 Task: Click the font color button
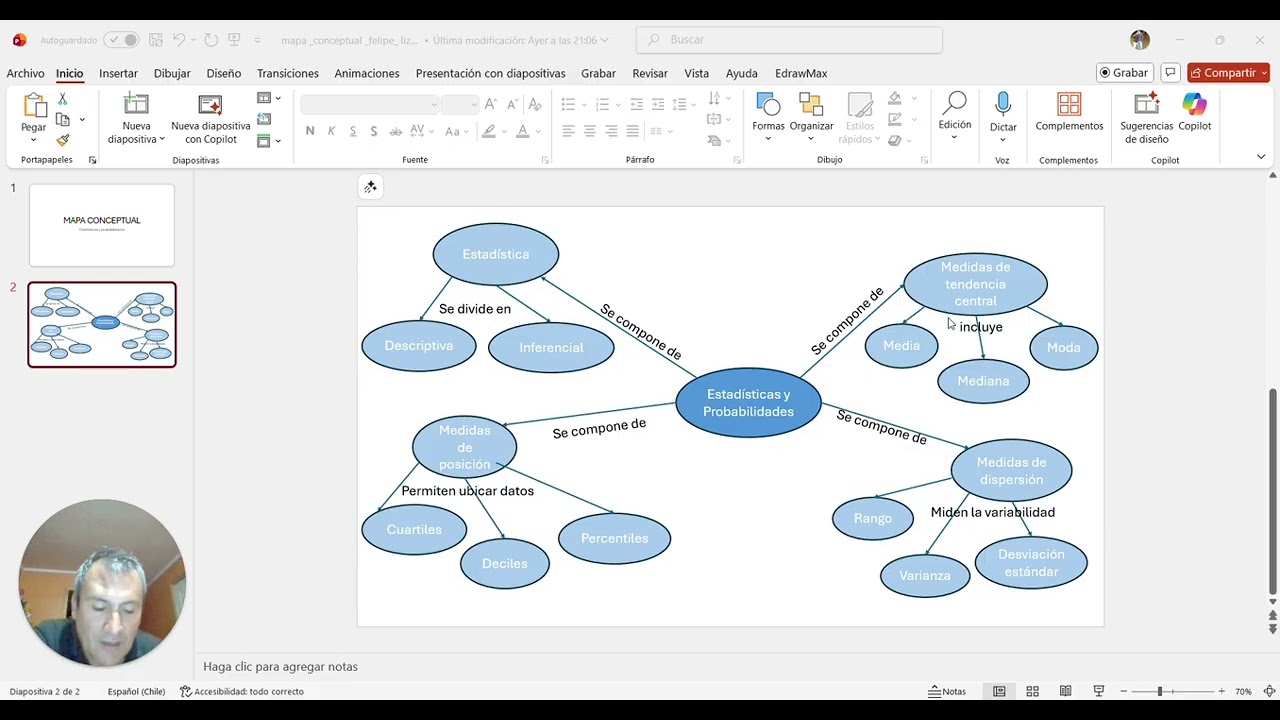tap(522, 131)
